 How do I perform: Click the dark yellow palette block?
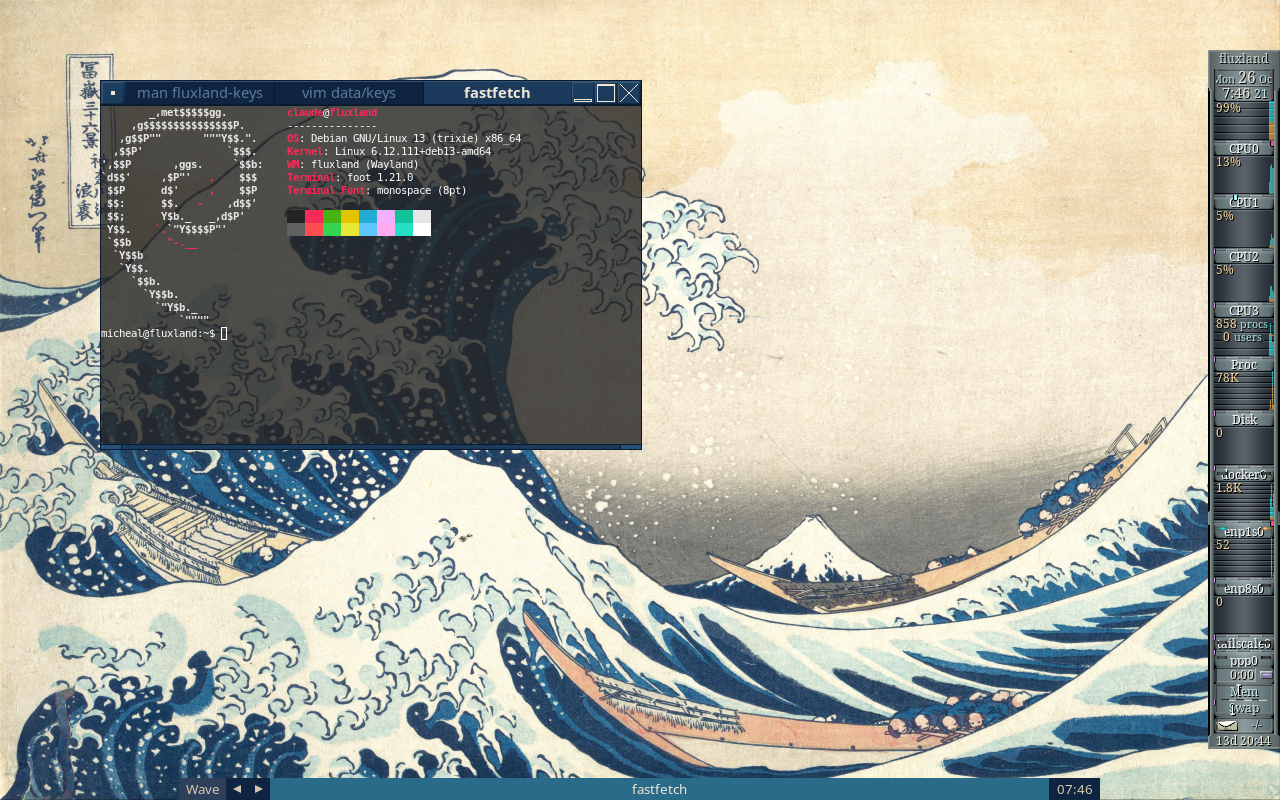tap(350, 216)
